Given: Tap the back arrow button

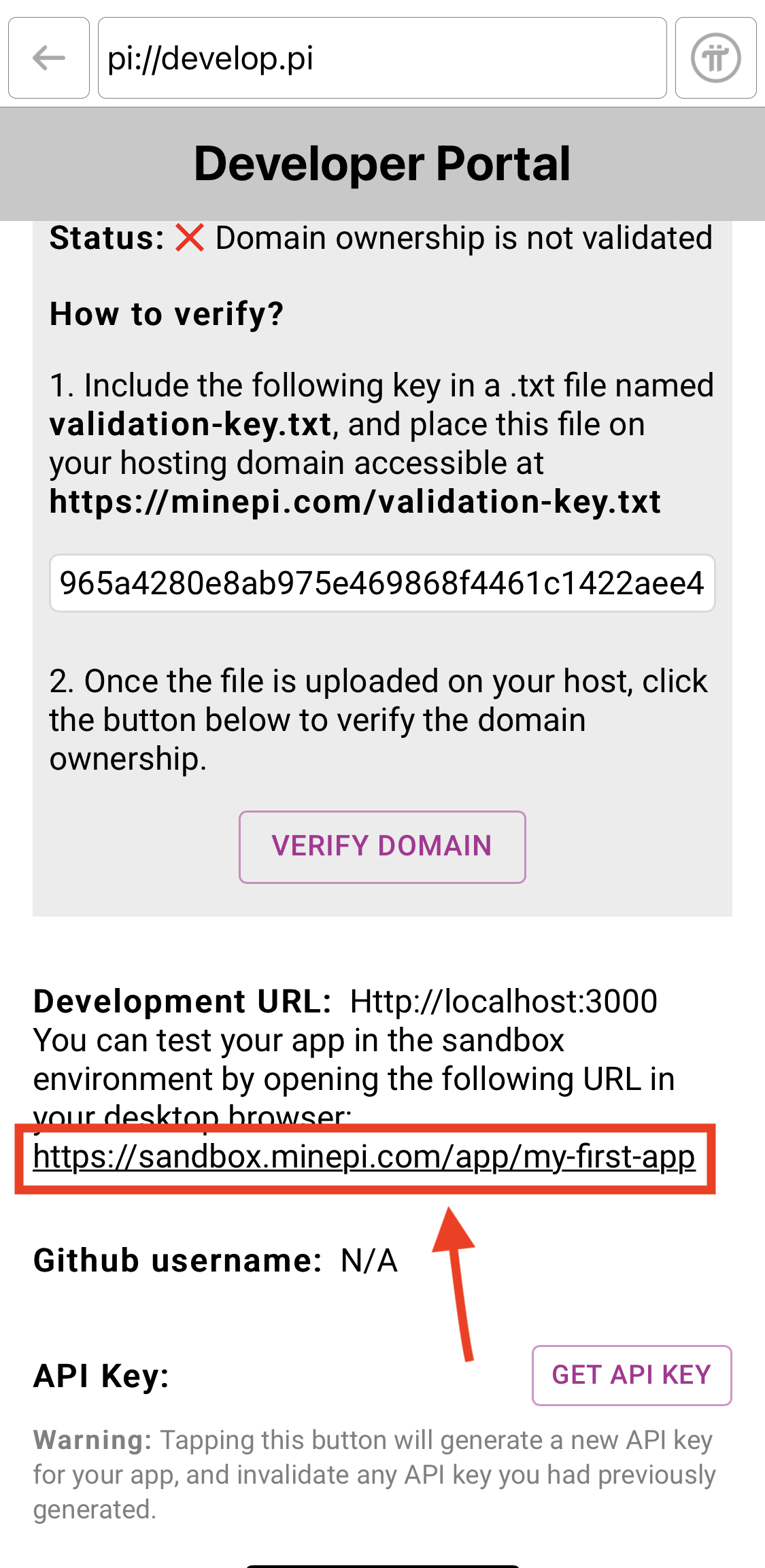Looking at the screenshot, I should pos(49,58).
